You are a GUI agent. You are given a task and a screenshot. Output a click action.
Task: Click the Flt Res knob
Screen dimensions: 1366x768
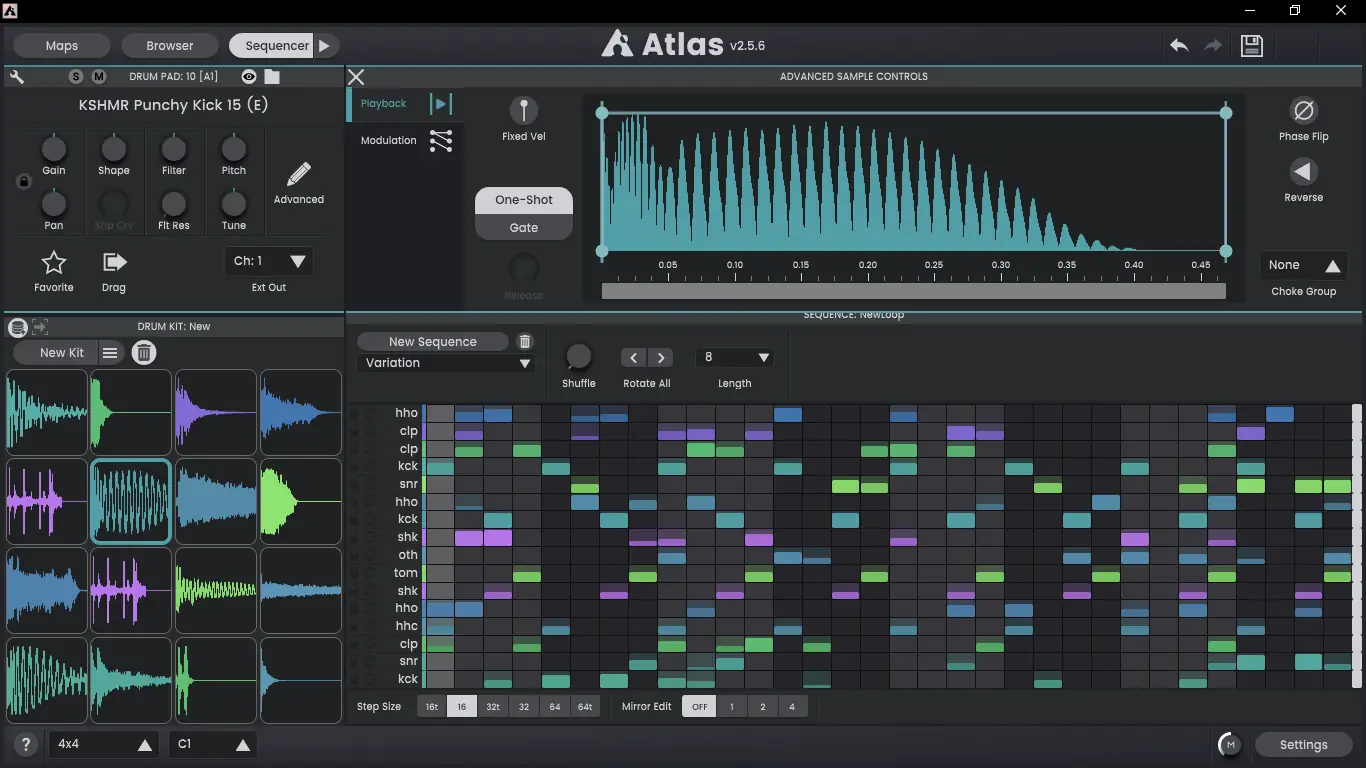174,204
